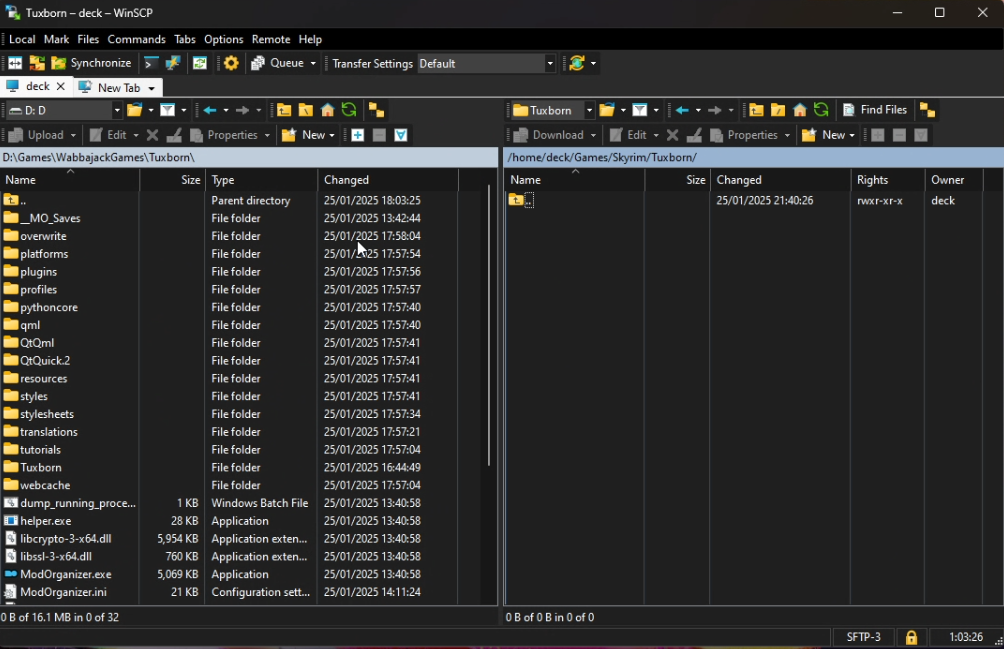Viewport: 1004px width, 649px height.
Task: Toggle the local directory tree icon
Action: 376,110
